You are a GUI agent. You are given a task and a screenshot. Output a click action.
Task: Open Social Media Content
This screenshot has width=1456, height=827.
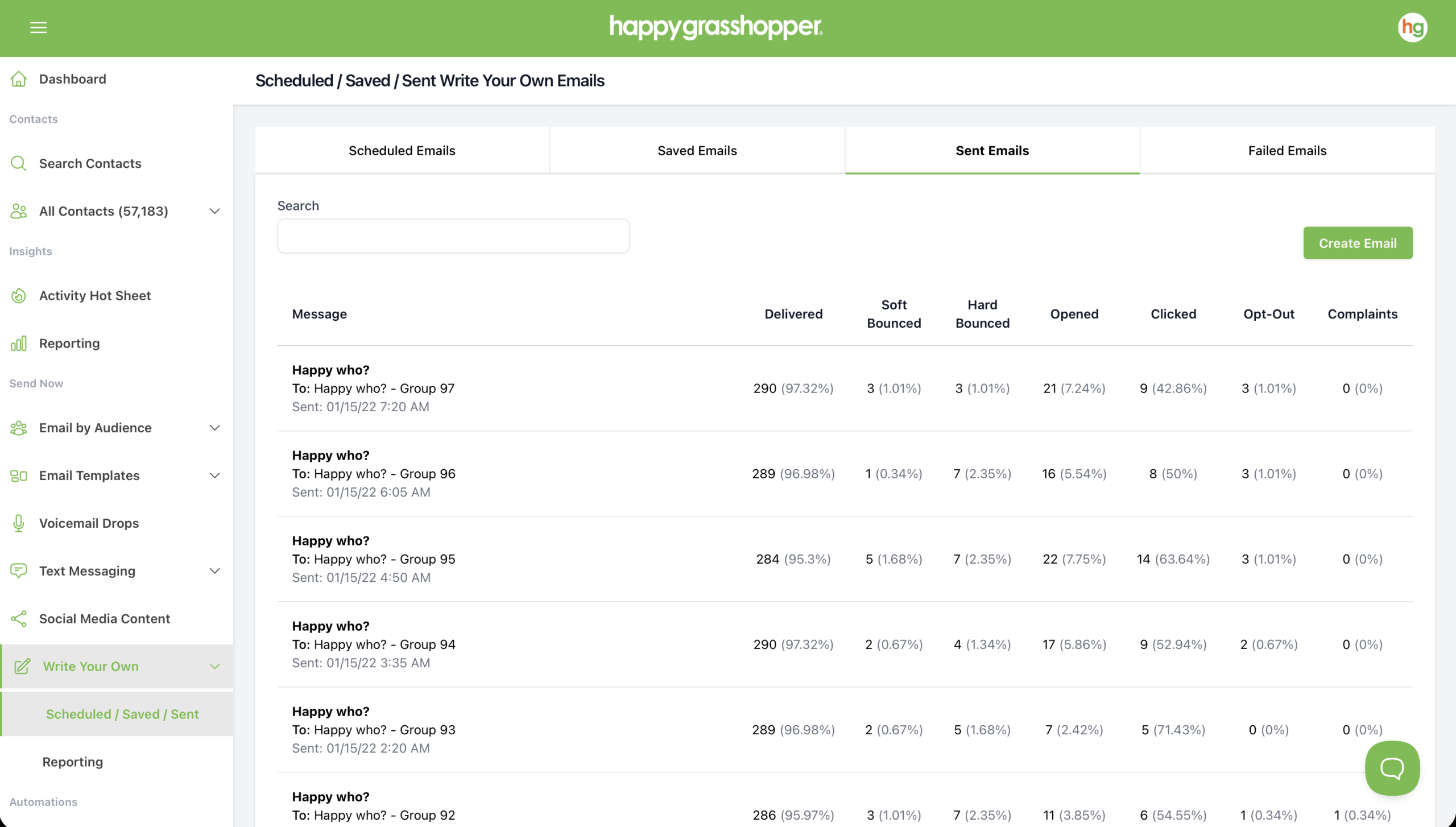click(x=105, y=618)
